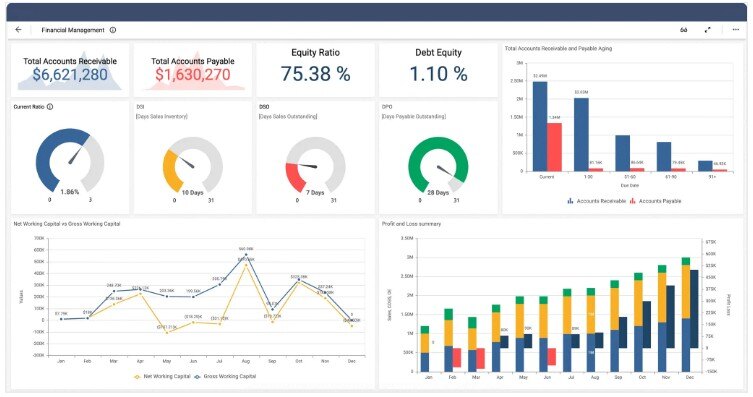Click the Profit and Loss summary title
753x397 pixels.
pyautogui.click(x=411, y=224)
